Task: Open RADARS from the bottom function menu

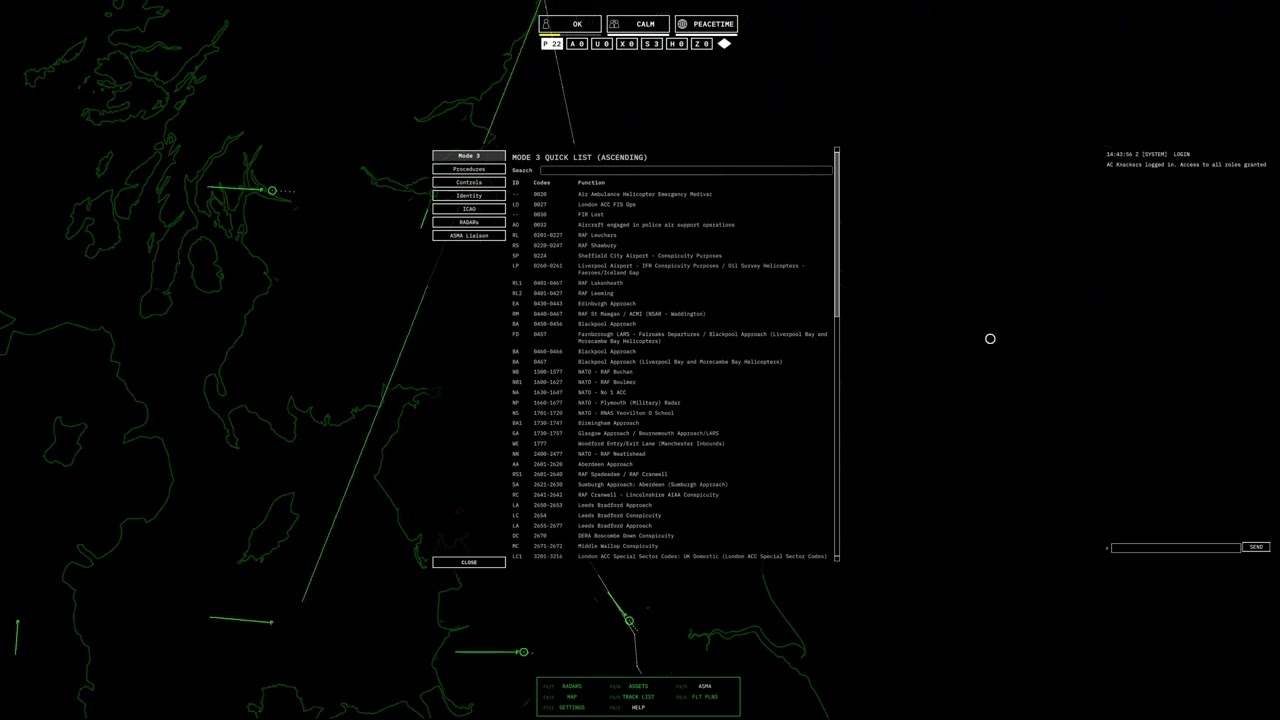Action: (572, 686)
